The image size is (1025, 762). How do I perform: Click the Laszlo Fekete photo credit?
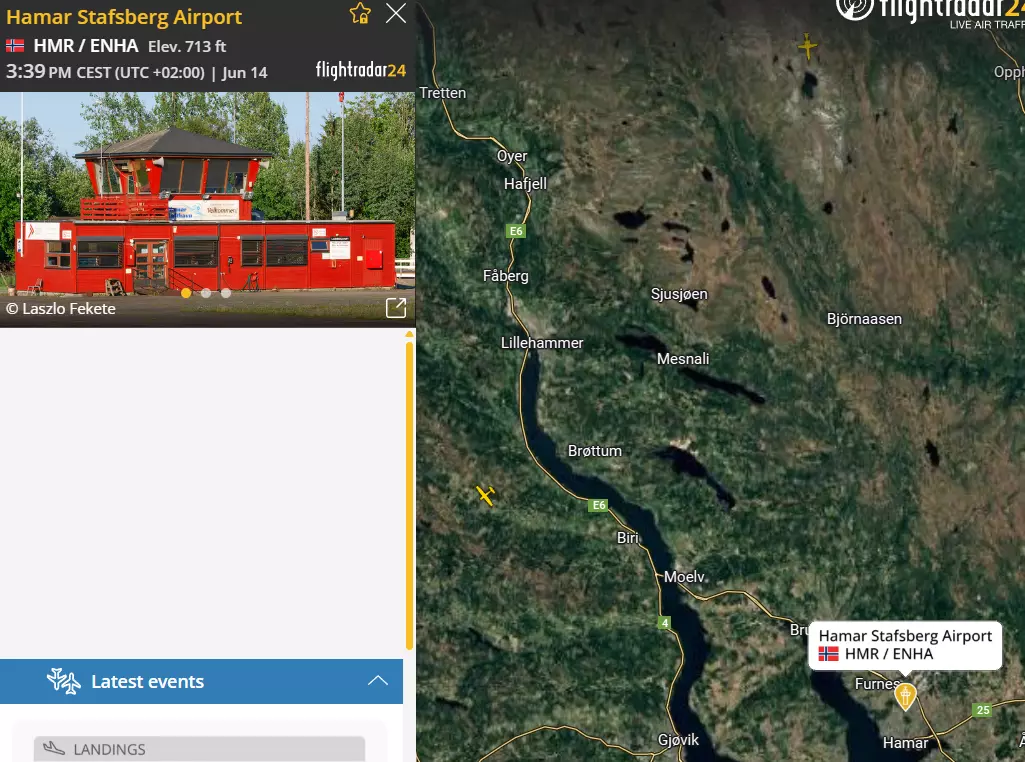click(x=61, y=308)
